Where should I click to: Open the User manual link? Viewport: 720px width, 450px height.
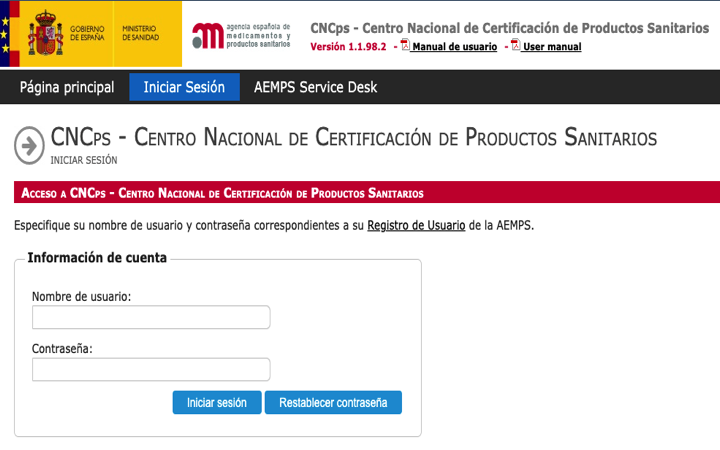(552, 47)
